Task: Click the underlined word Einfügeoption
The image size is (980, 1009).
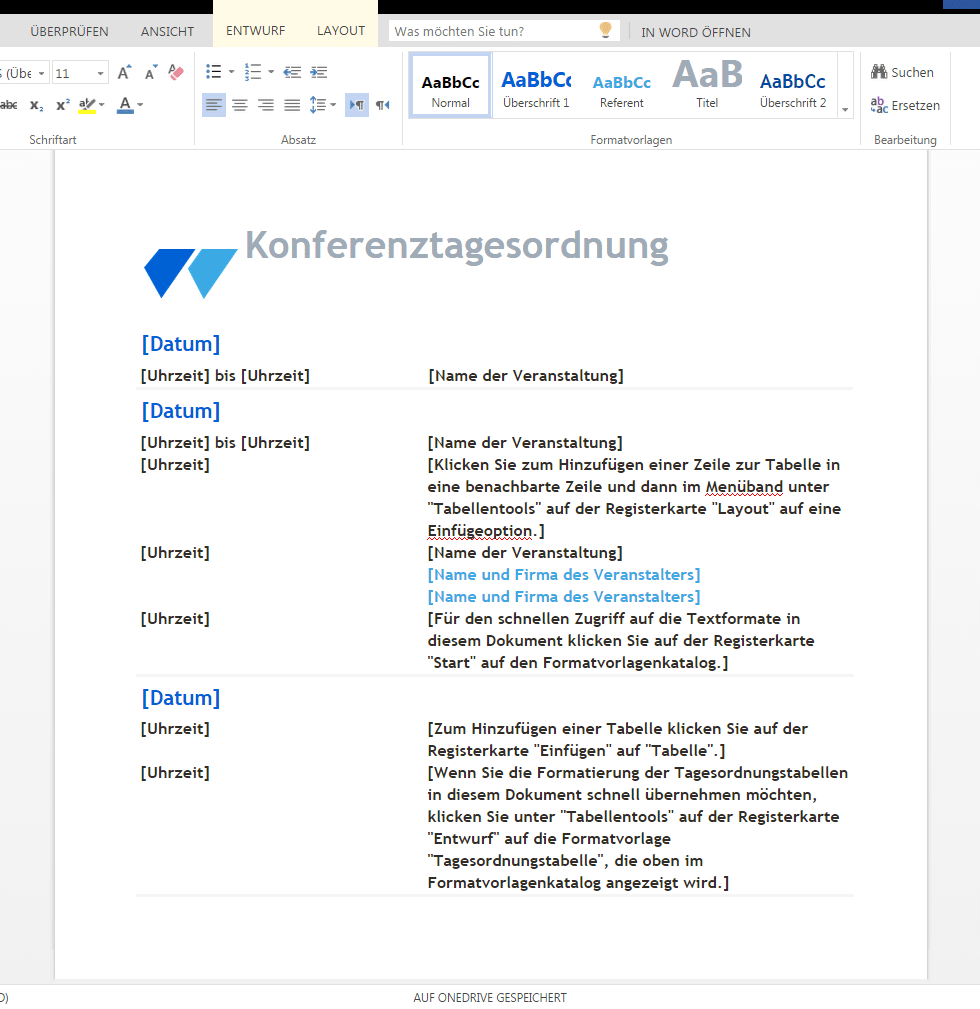Action: (480, 531)
